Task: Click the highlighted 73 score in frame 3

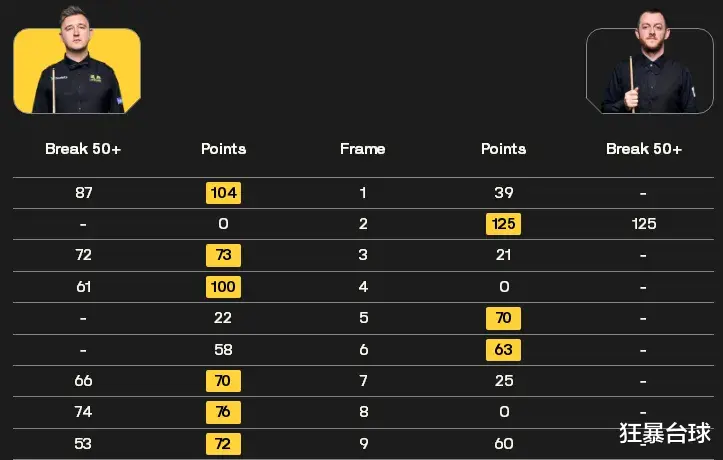Action: click(x=223, y=255)
